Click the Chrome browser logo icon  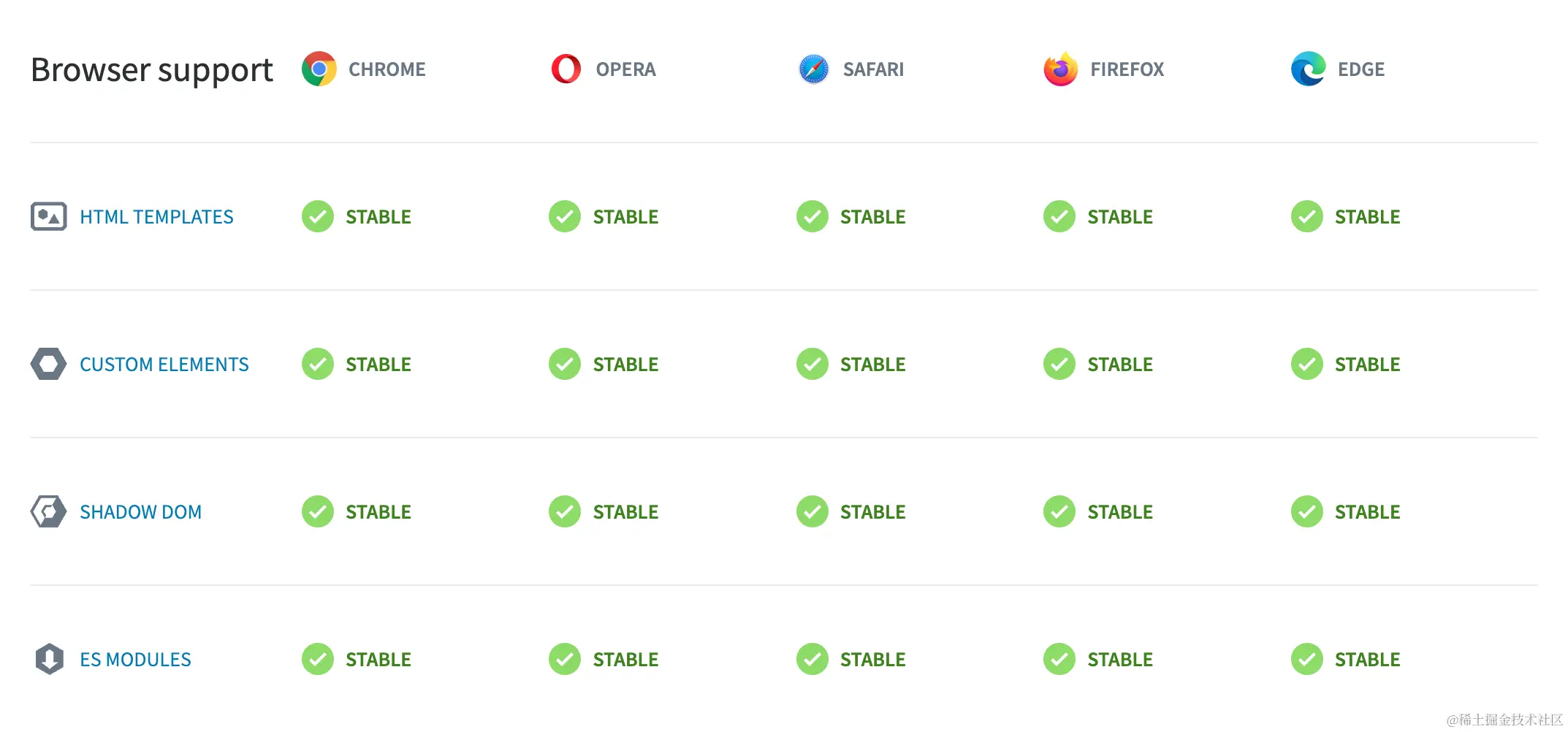point(319,69)
